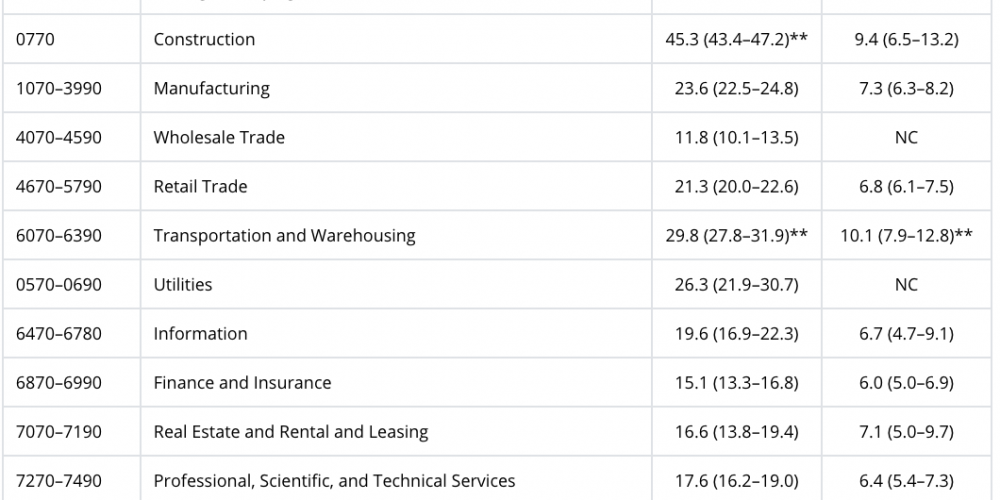Image resolution: width=1000 pixels, height=500 pixels.
Task: Select the value 15.1 (13.3–16.8)
Action: pyautogui.click(x=736, y=383)
